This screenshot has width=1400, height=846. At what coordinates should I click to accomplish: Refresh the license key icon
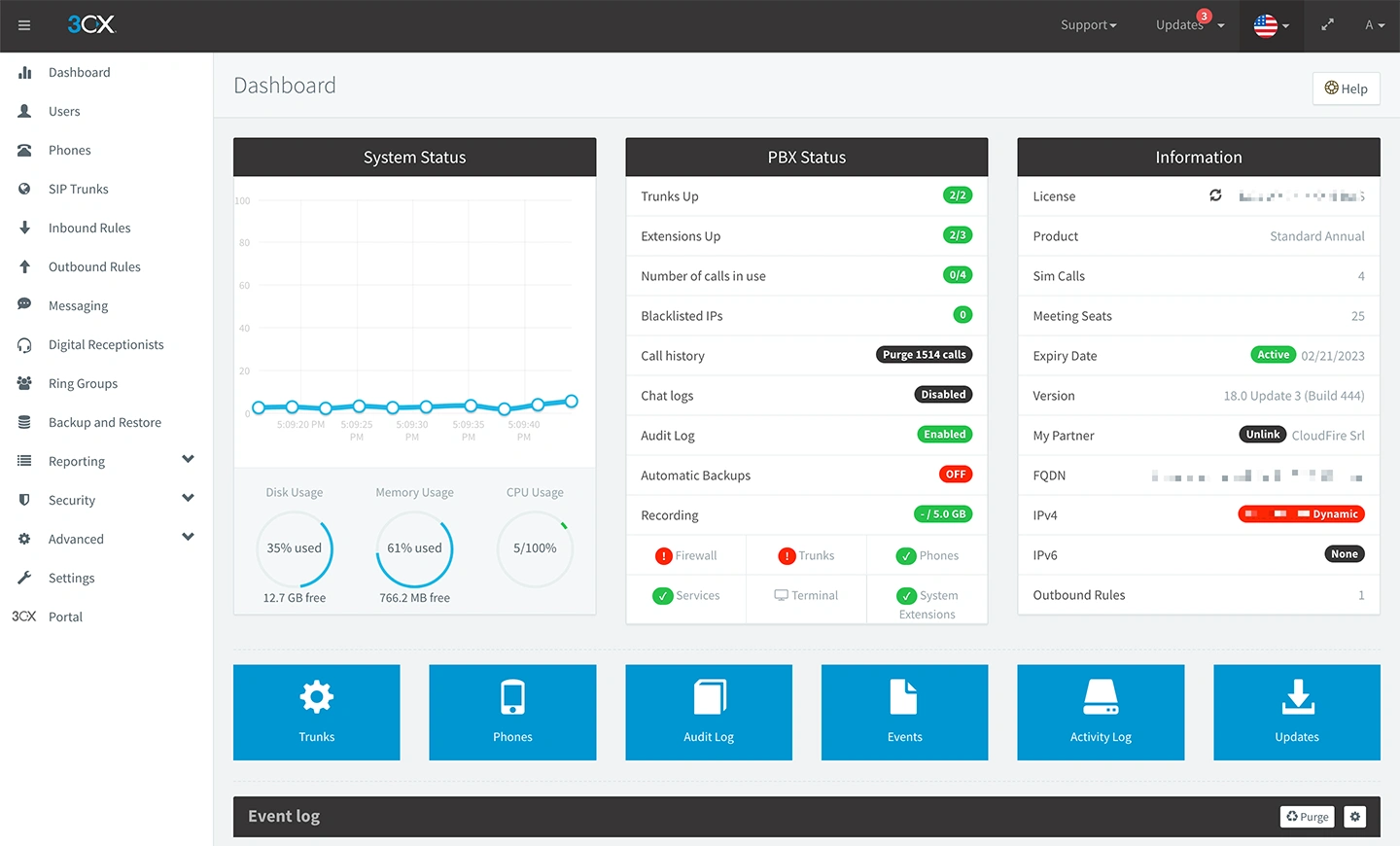[1215, 195]
